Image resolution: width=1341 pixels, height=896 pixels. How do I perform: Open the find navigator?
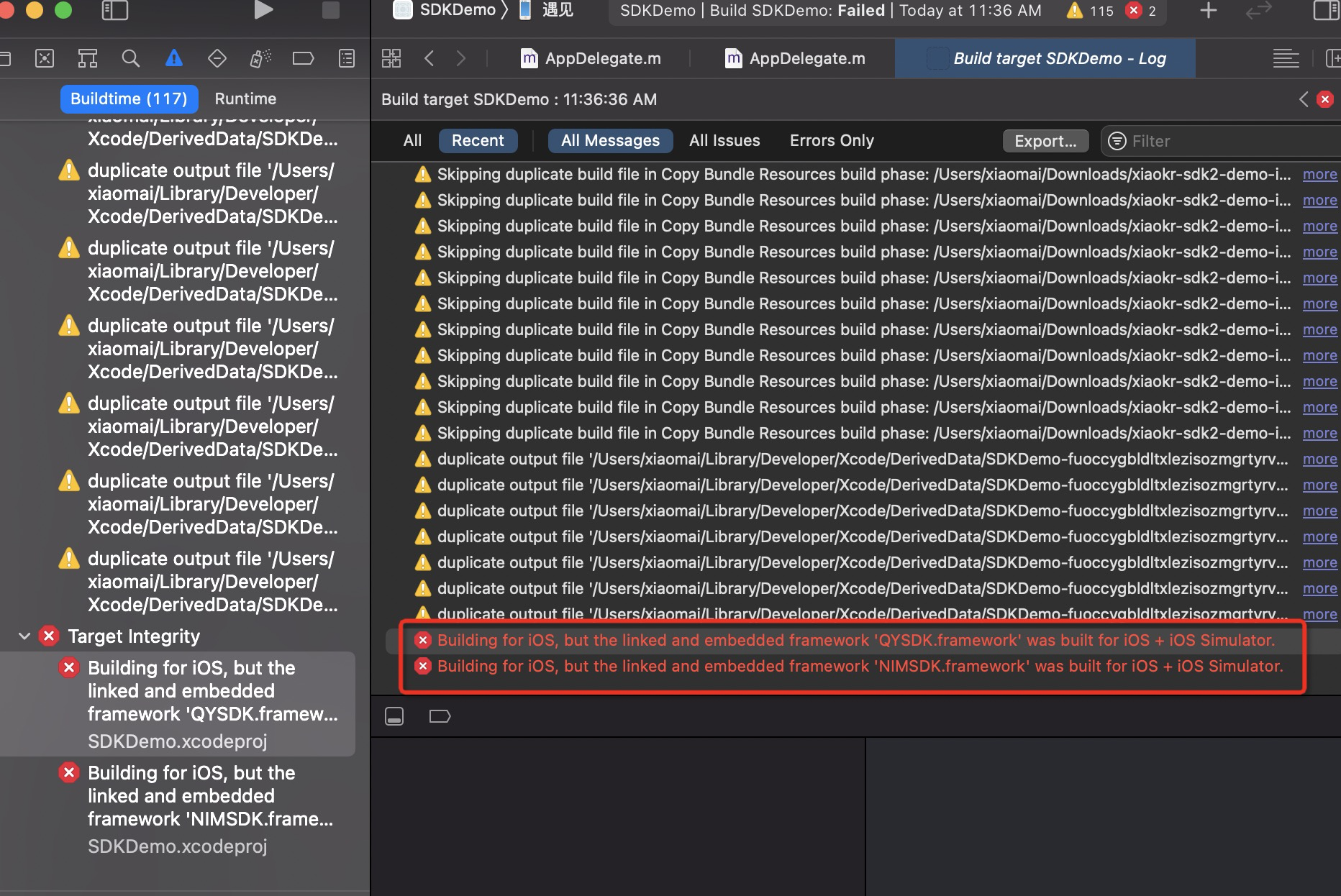[x=131, y=58]
